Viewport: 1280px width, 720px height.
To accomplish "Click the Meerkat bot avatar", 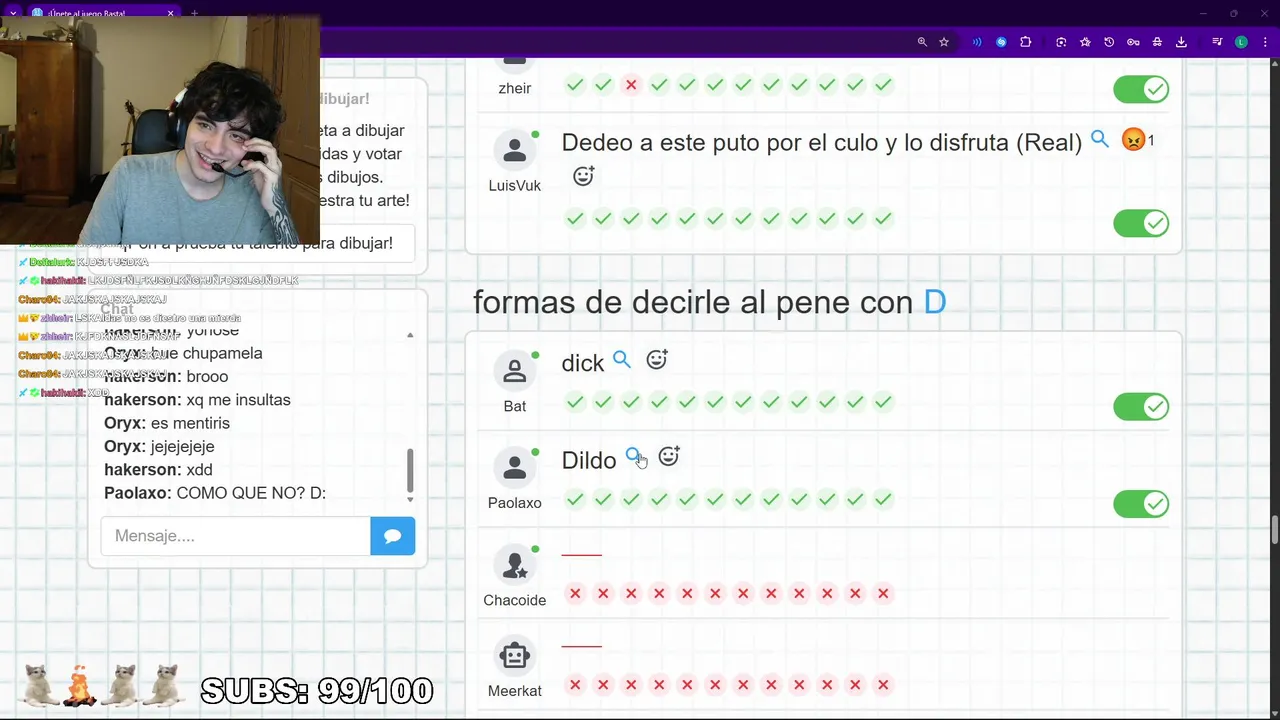I will (x=515, y=656).
